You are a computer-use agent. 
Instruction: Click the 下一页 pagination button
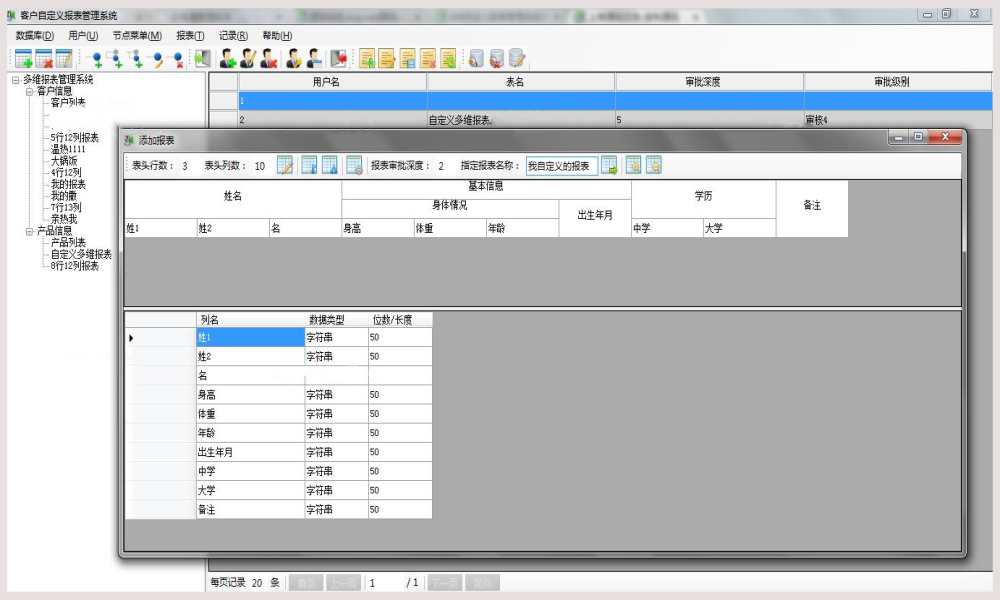[445, 583]
